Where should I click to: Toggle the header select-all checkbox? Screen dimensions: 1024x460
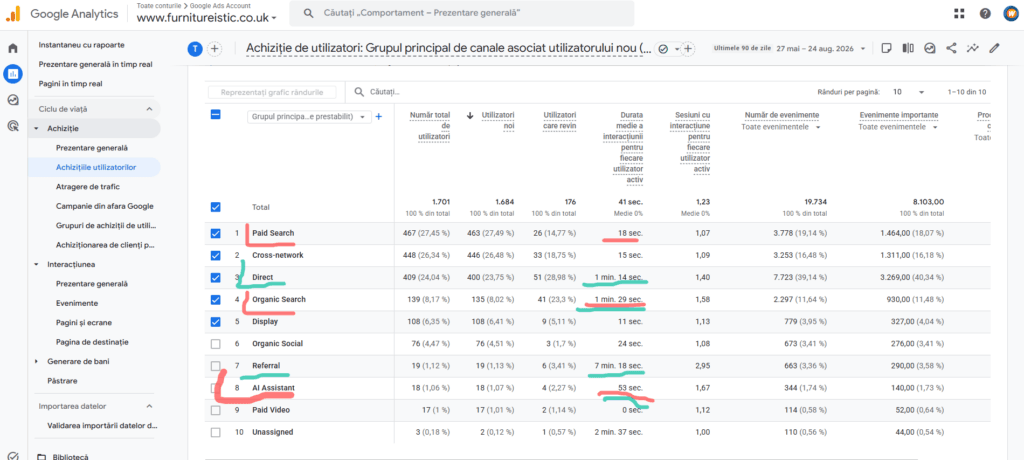tap(216, 114)
